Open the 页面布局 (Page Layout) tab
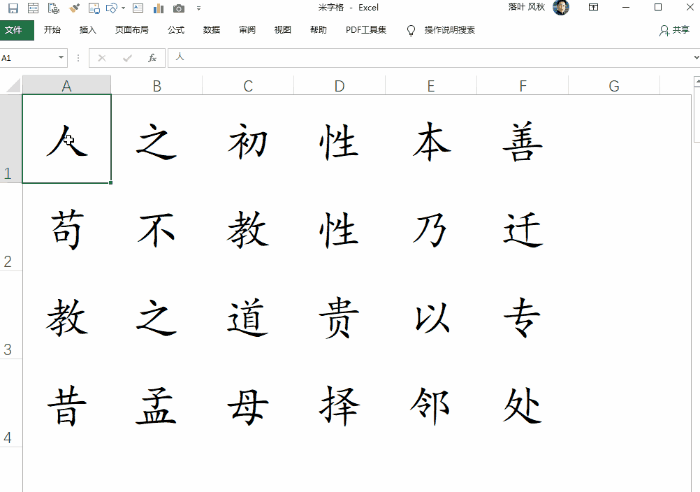 coord(132,30)
